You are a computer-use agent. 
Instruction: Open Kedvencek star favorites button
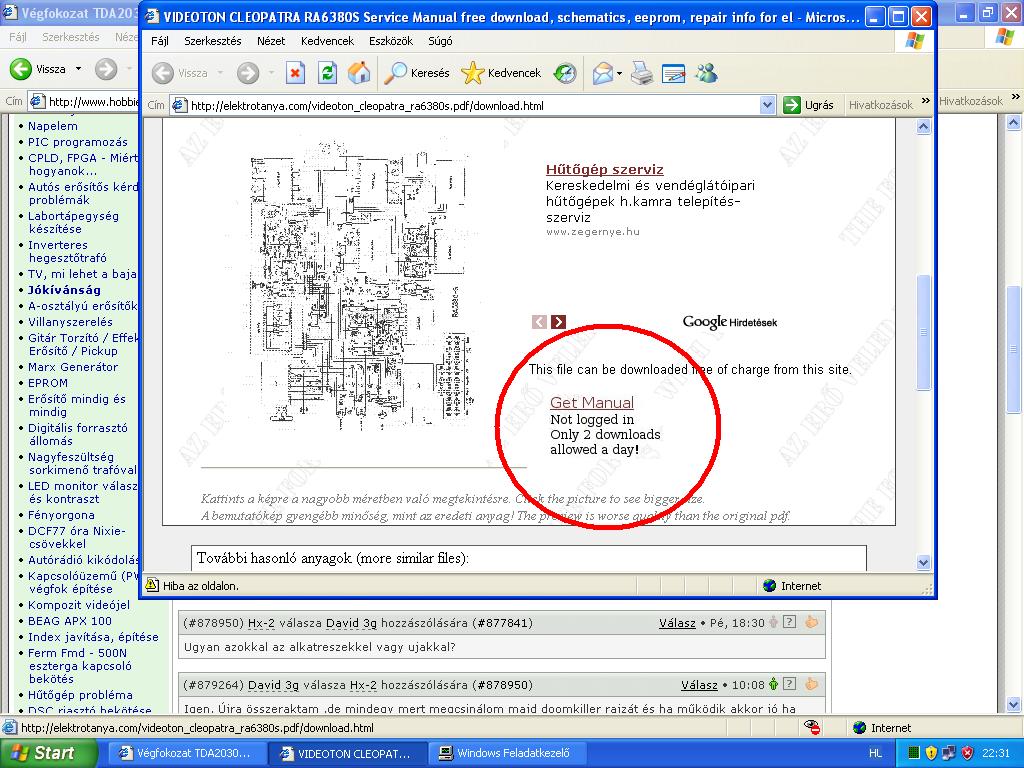coord(501,73)
